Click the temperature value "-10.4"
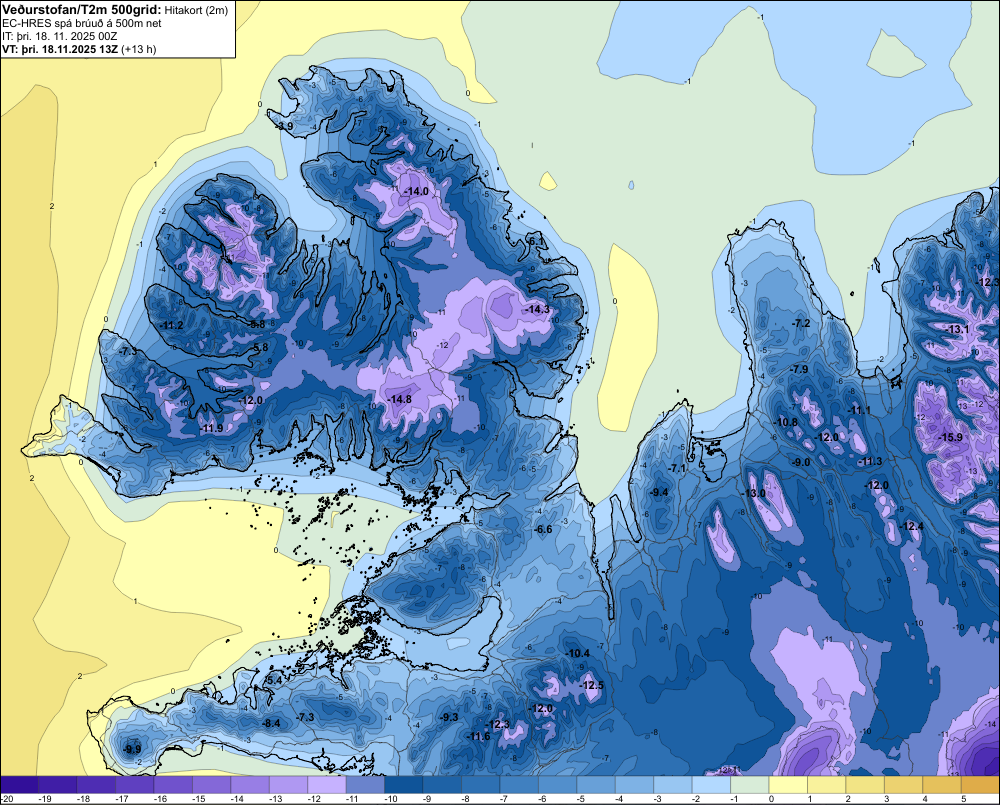This screenshot has height=805, width=1000. click(578, 653)
